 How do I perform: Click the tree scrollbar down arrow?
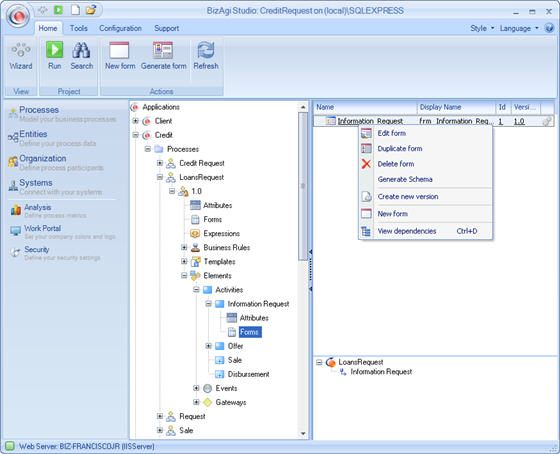point(303,434)
